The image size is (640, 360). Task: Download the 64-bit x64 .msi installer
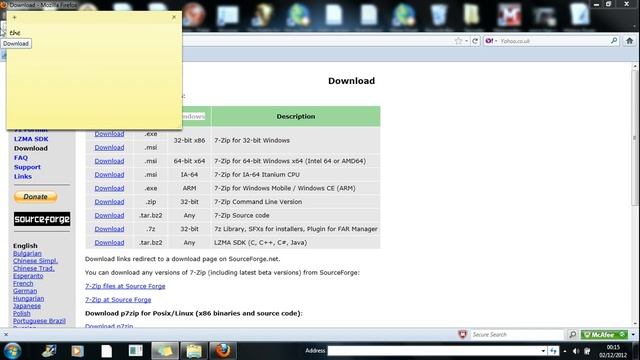109,161
